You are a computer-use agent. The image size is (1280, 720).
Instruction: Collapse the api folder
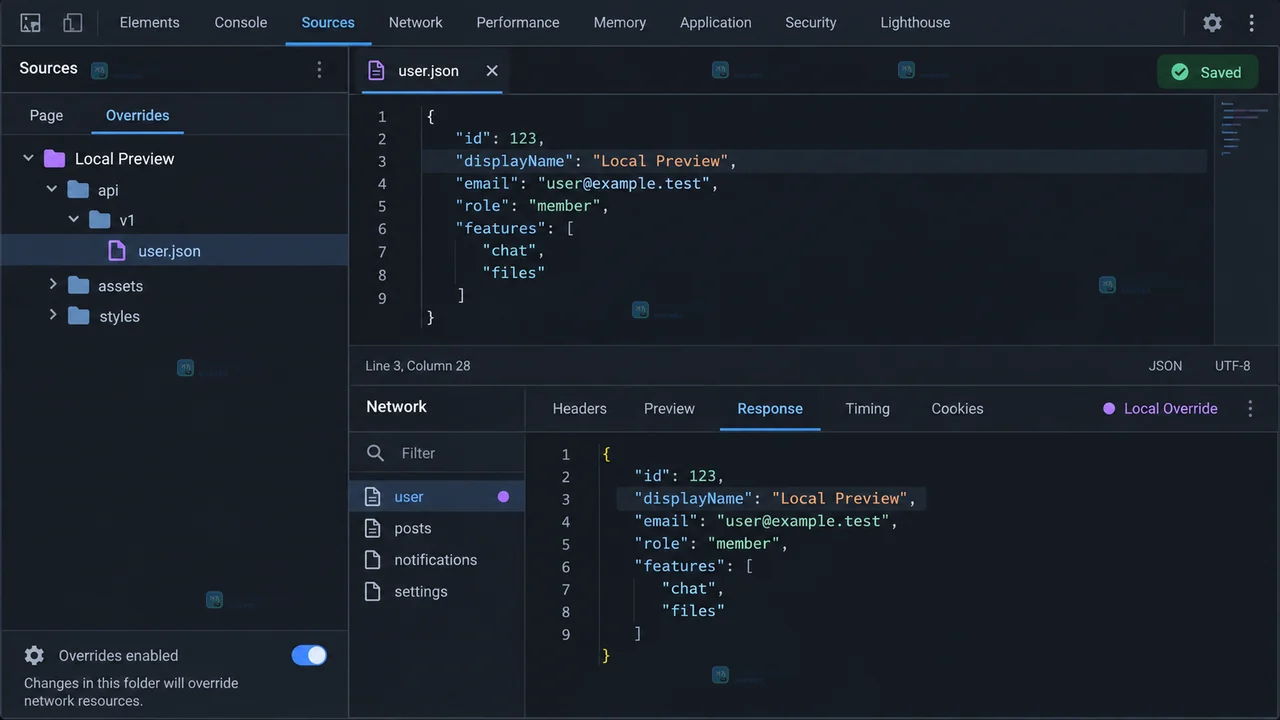click(52, 188)
